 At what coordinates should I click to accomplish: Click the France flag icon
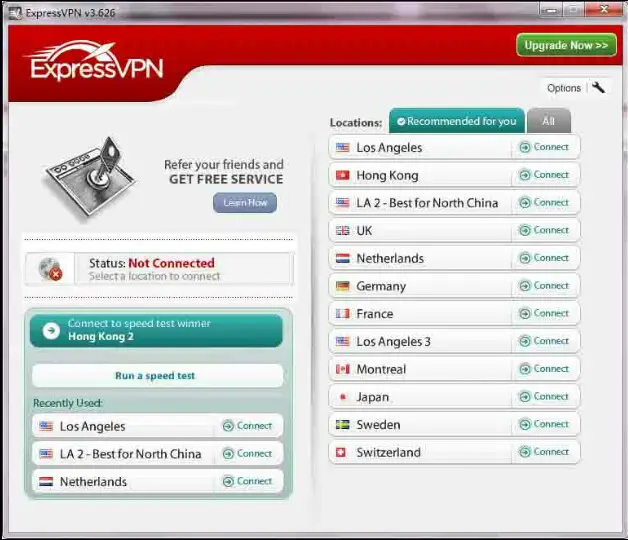(342, 314)
